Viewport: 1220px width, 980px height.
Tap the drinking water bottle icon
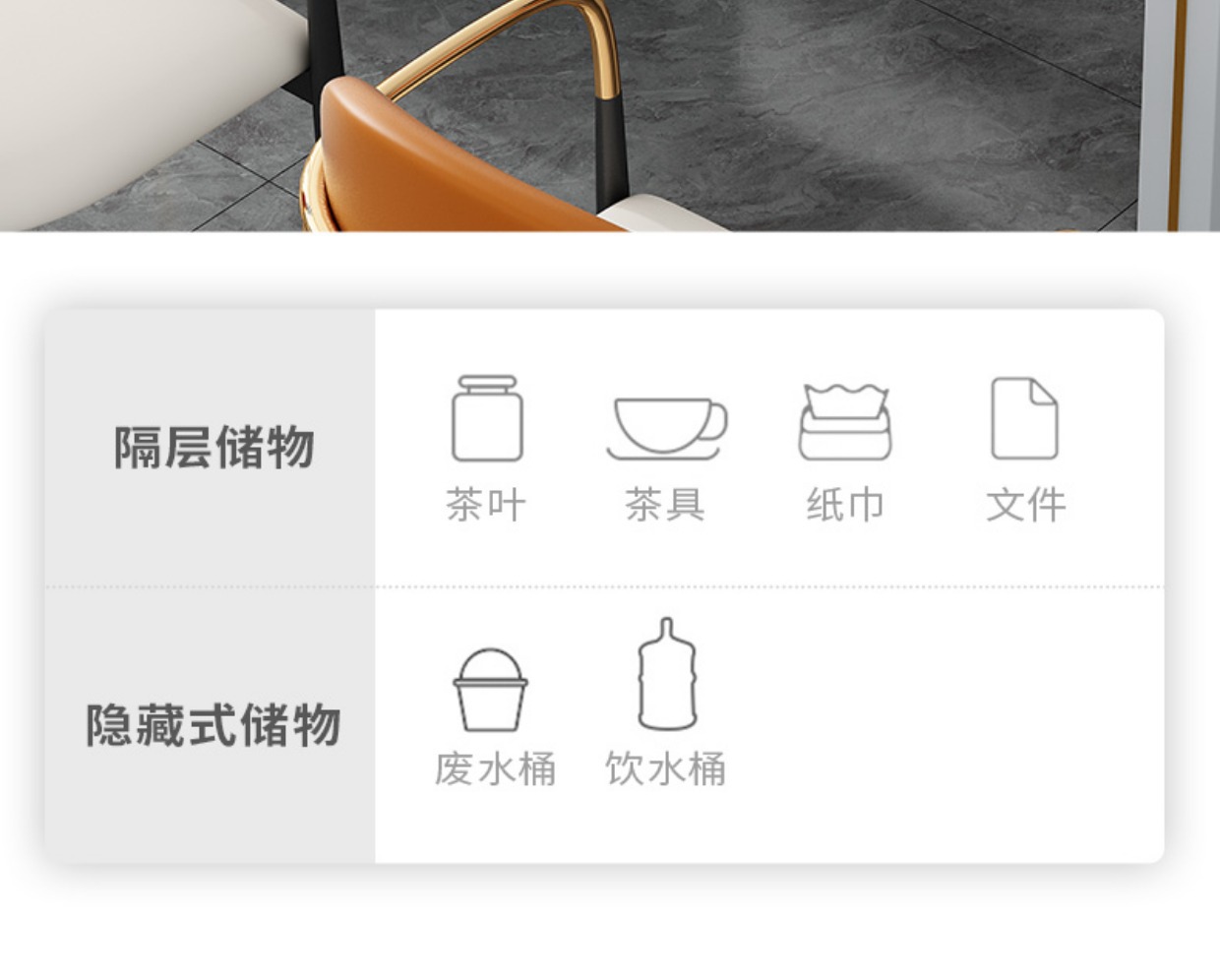tap(667, 674)
